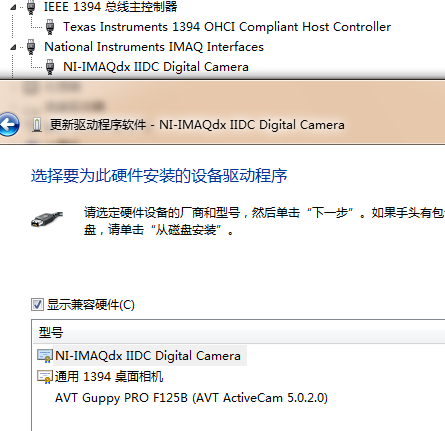Screen dimensions: 445x431
Task: Click the certificate icon beside 通用 1394 桌面相机
Action: (x=45, y=377)
